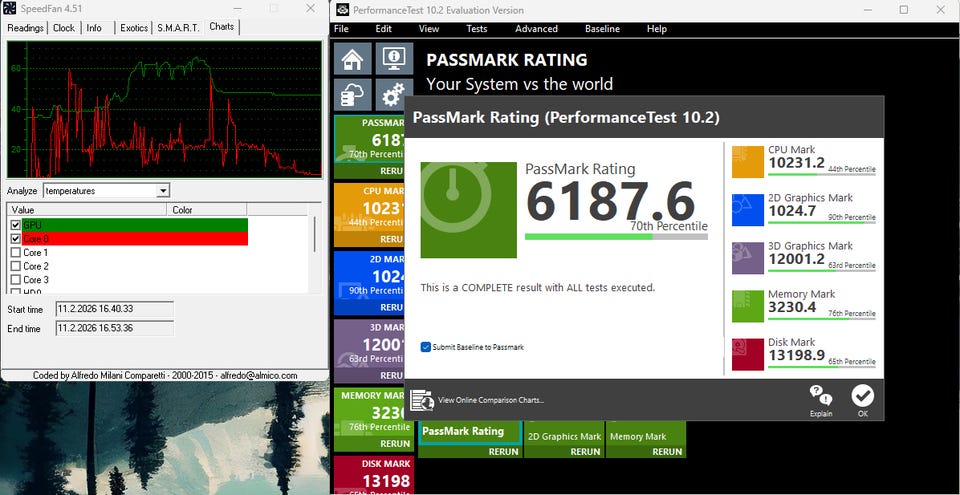Image resolution: width=960 pixels, height=495 pixels.
Task: Switch to SpeedFan Readings tab
Action: (25, 28)
